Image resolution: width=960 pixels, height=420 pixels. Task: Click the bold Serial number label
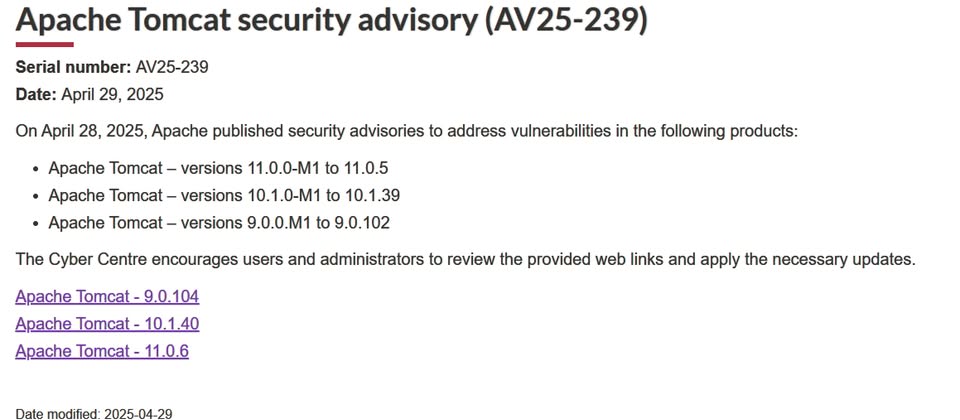73,67
